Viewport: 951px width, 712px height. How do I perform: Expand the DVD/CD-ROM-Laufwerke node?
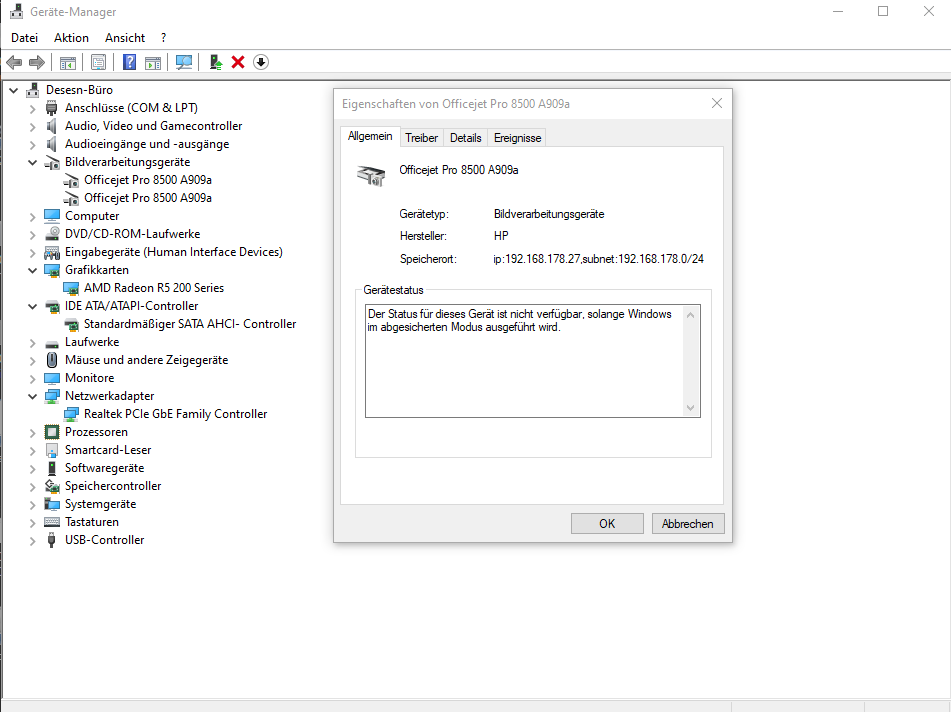[33, 234]
